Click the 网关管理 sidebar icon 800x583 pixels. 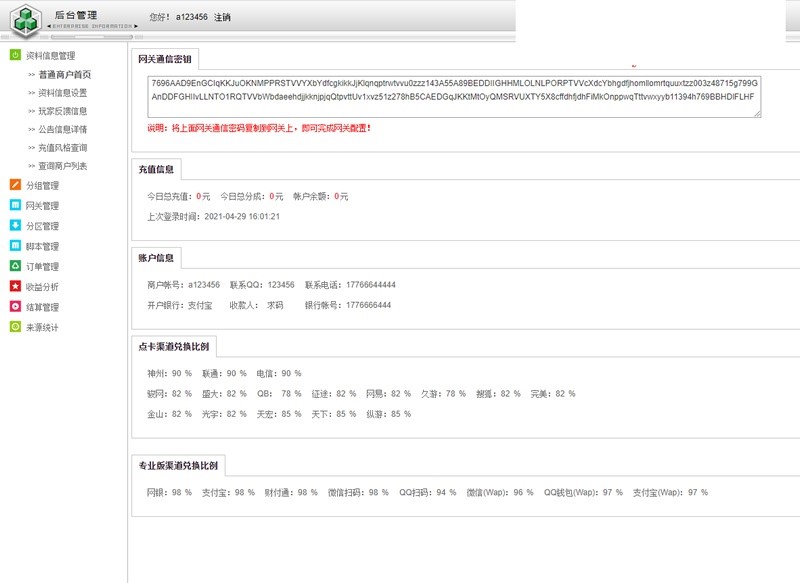click(15, 205)
